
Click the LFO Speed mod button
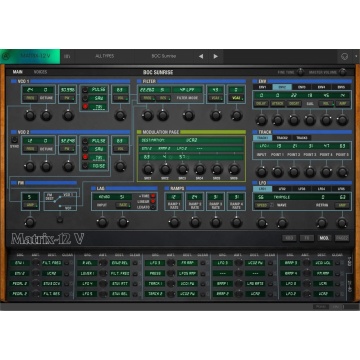pyautogui.click(x=261, y=205)
